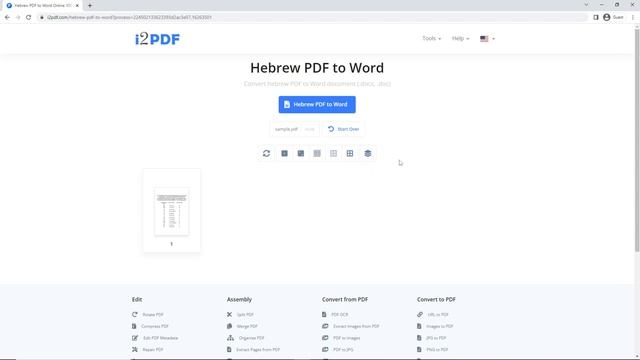
Task: Open the PDF OCR link
Action: pos(340,315)
